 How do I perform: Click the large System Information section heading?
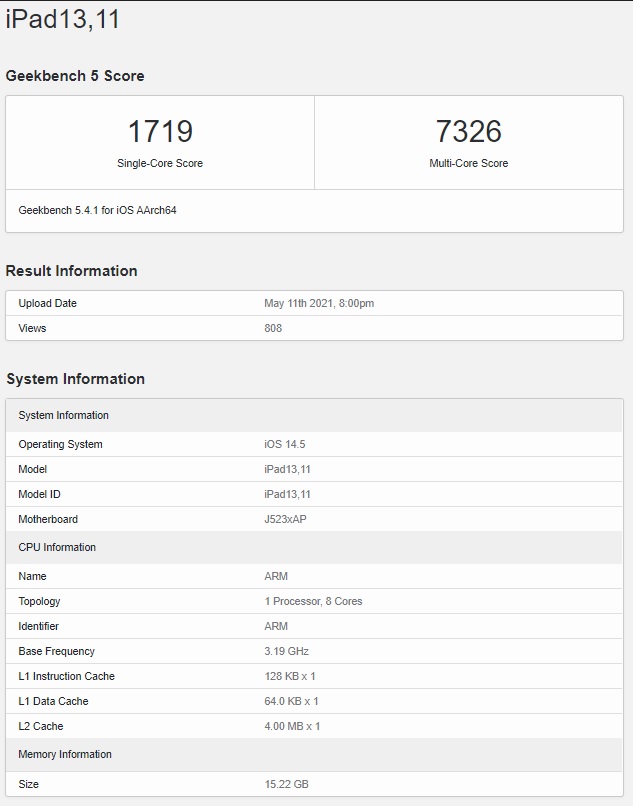[x=76, y=379]
